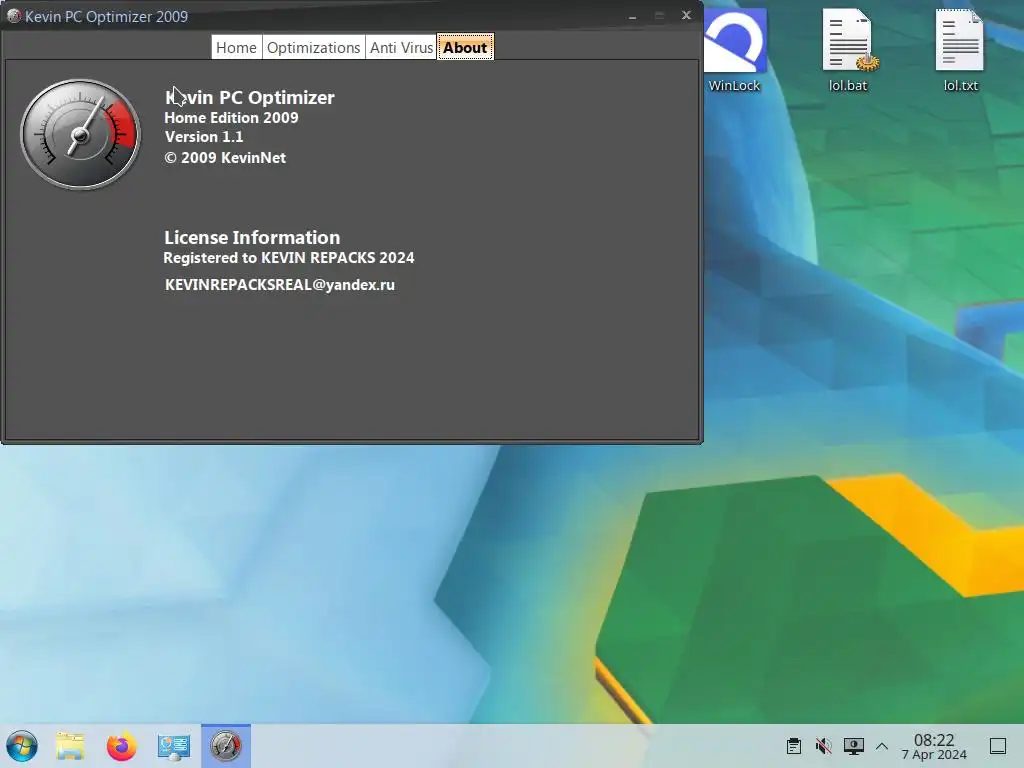Switch to the Home tab

click(236, 48)
